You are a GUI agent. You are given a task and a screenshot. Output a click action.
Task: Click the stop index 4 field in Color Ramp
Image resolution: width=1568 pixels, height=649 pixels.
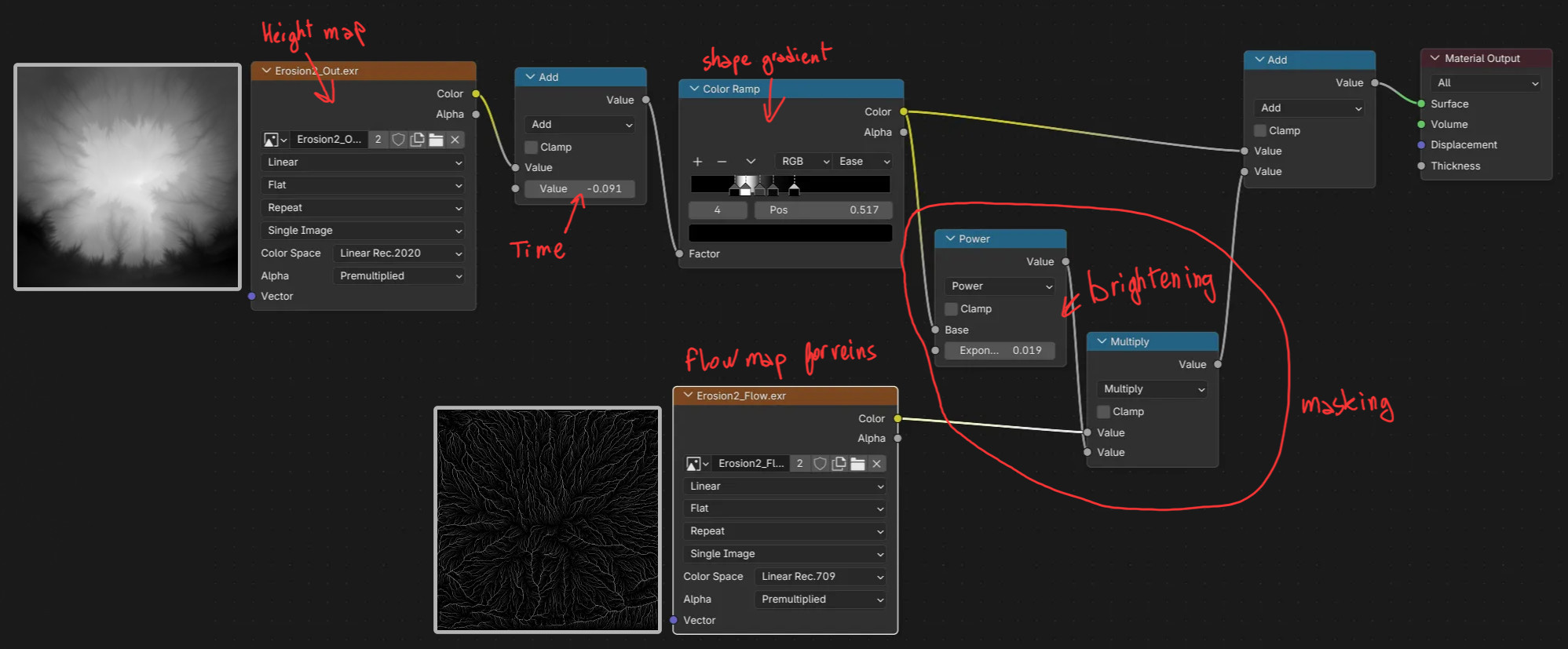[x=718, y=210]
